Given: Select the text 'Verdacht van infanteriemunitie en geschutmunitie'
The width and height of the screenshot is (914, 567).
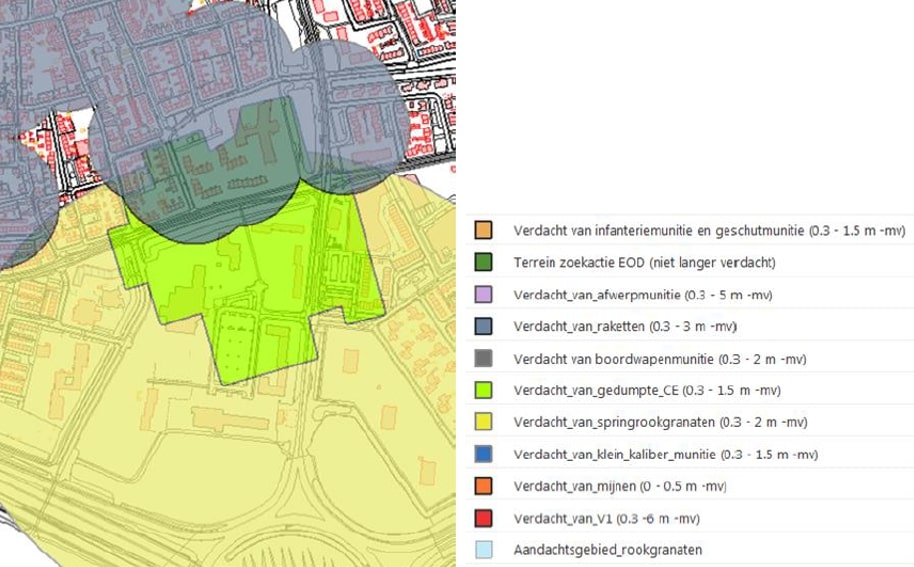Looking at the screenshot, I should point(659,231).
